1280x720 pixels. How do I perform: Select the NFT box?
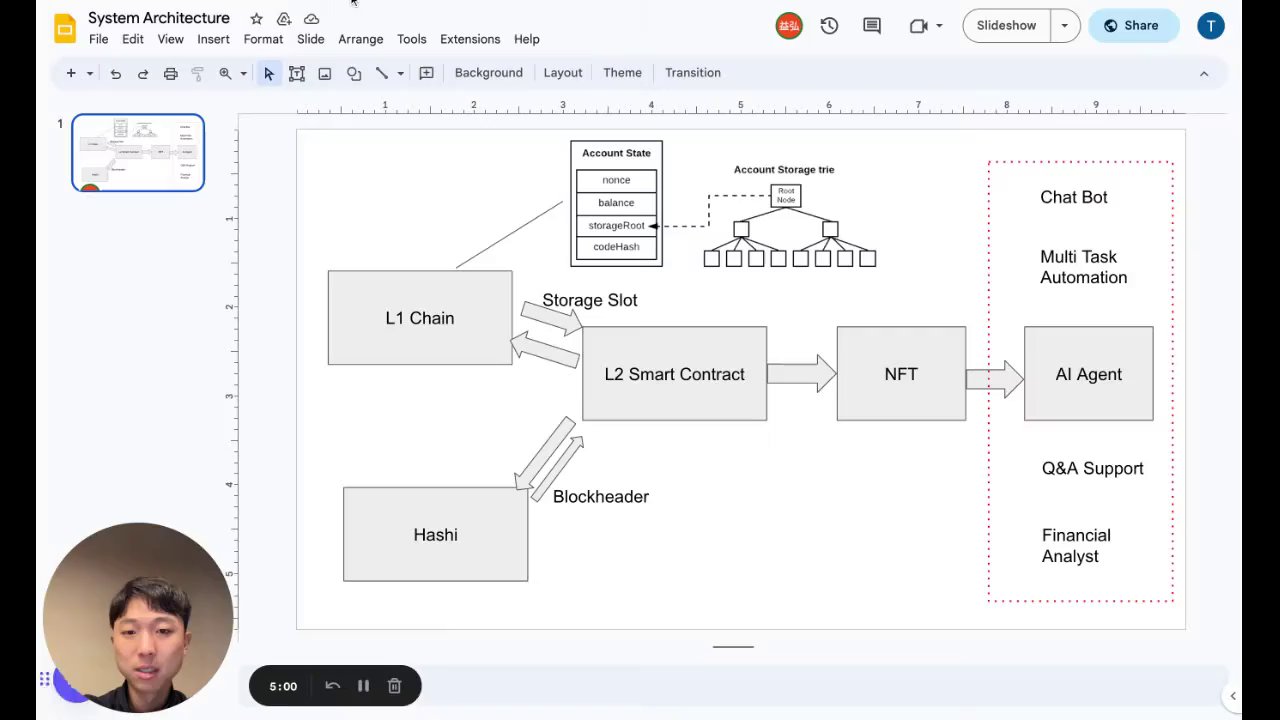point(901,374)
